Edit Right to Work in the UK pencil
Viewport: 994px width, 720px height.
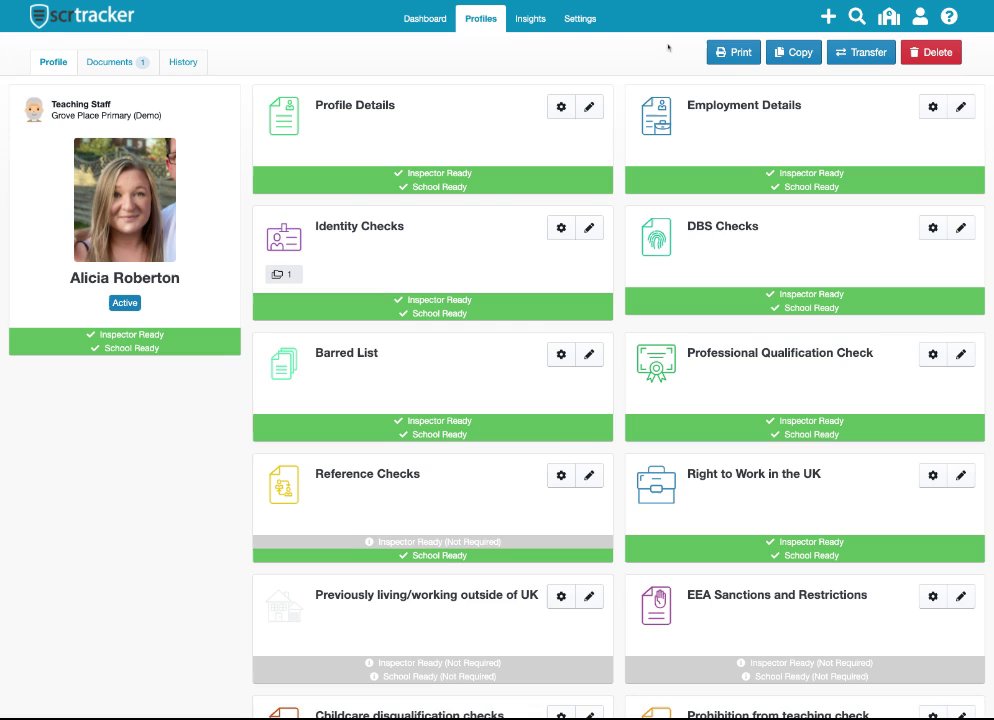click(961, 475)
